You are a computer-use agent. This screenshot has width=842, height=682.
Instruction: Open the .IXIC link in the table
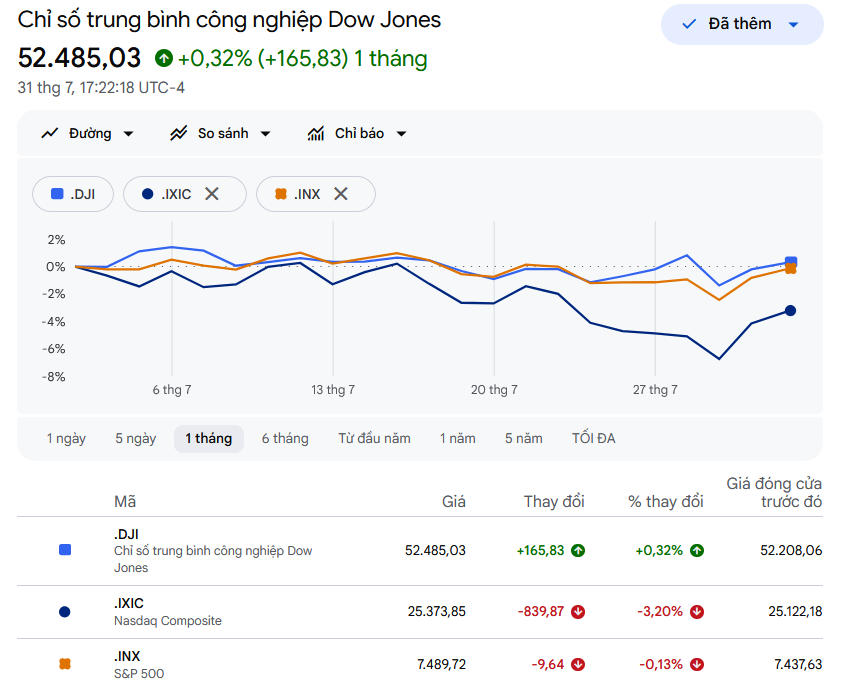pos(129,603)
